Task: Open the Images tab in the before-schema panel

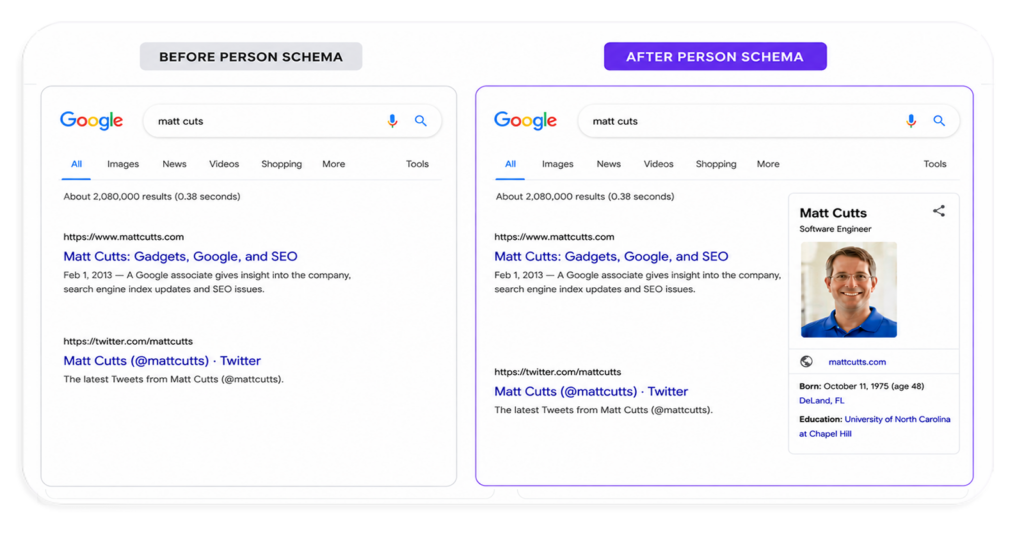Action: tap(123, 164)
